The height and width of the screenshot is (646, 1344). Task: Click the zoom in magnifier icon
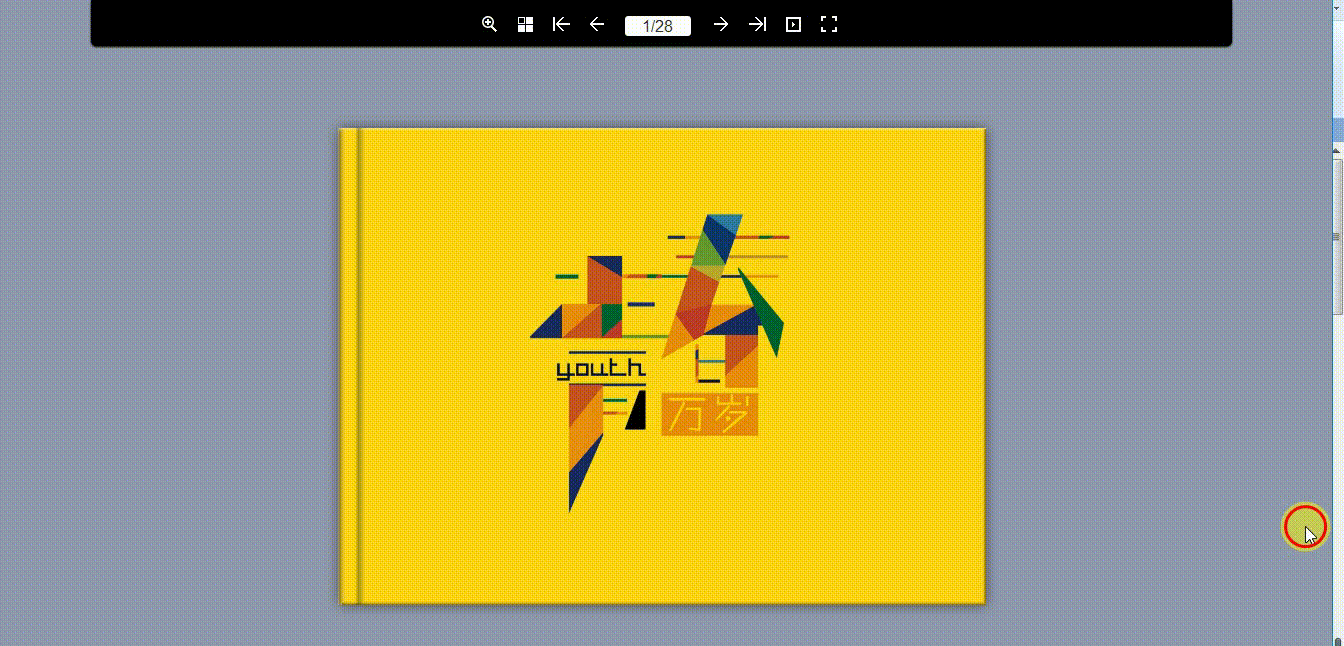[x=489, y=24]
